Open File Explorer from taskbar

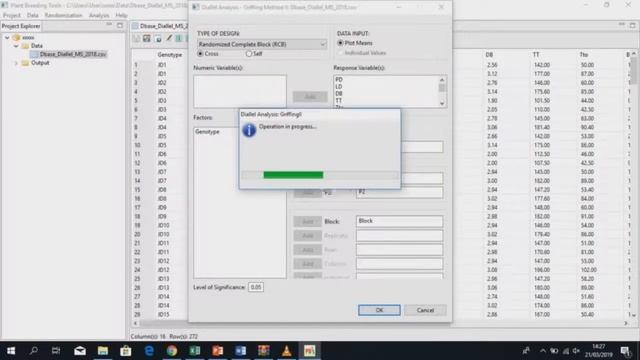[x=102, y=351]
